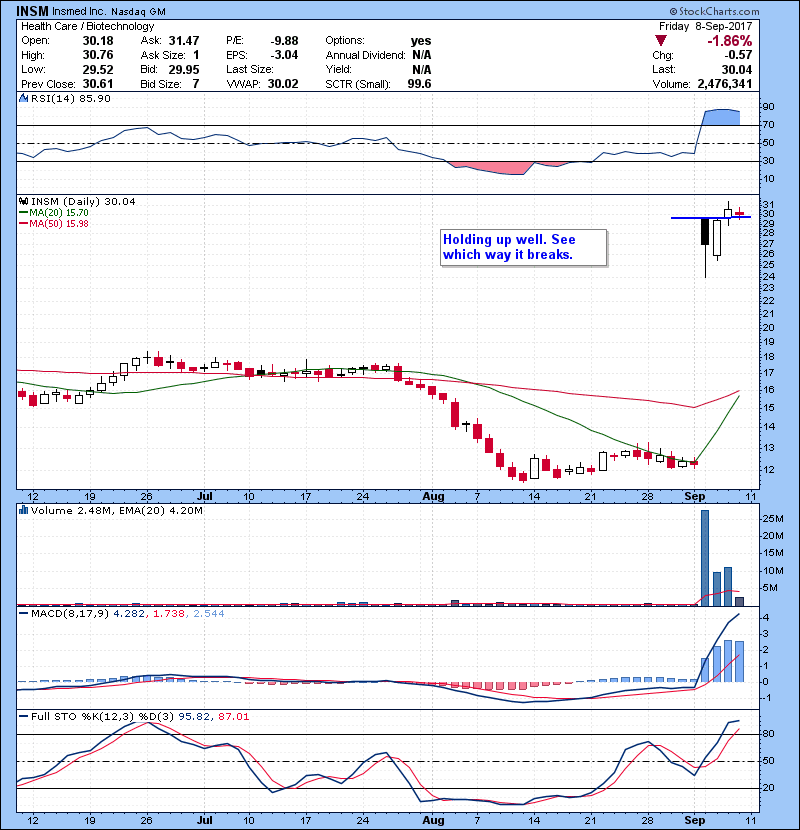
Task: Click the MACD signal value 1.738
Action: [x=169, y=614]
